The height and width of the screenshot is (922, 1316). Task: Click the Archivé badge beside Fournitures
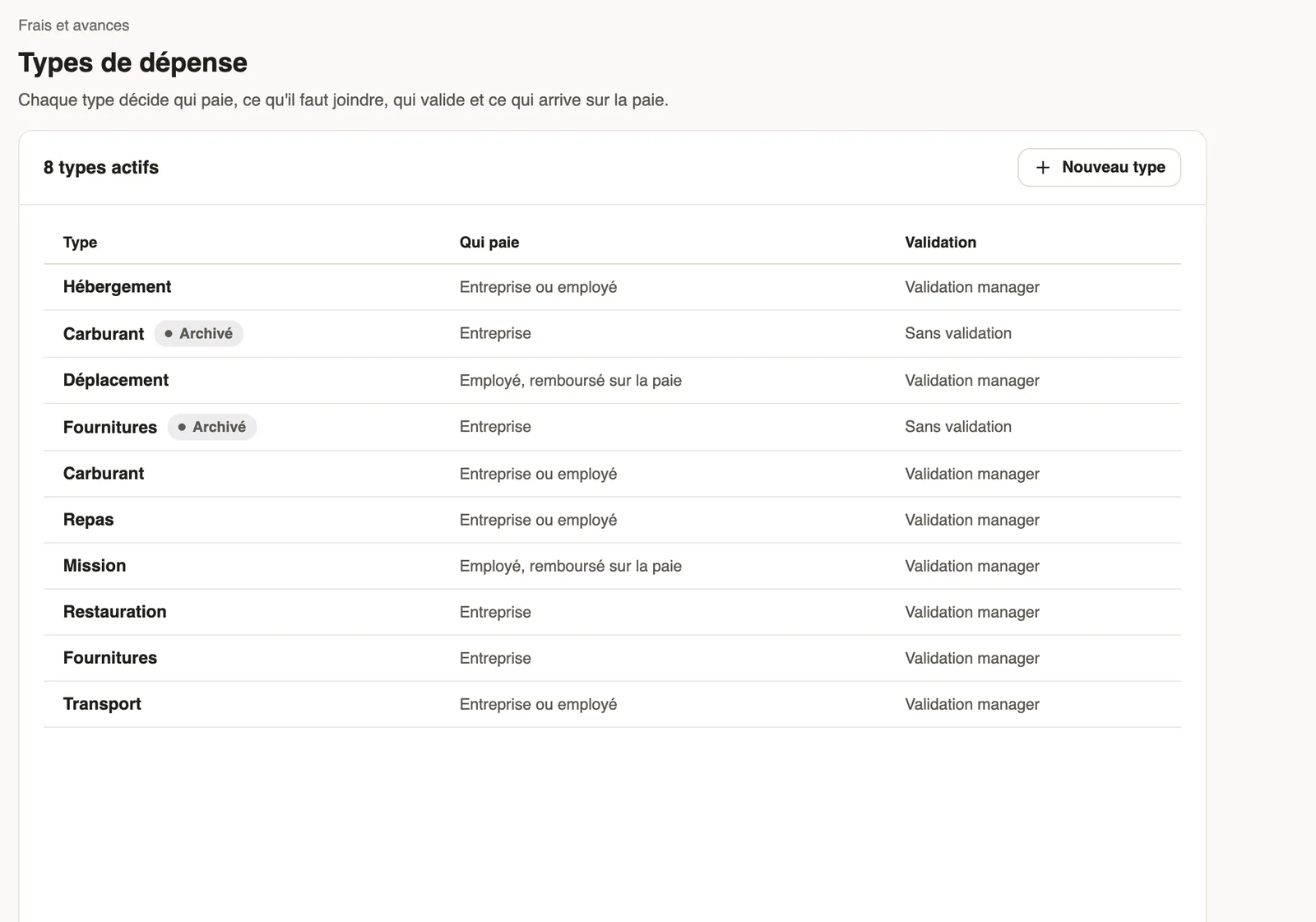tap(212, 427)
